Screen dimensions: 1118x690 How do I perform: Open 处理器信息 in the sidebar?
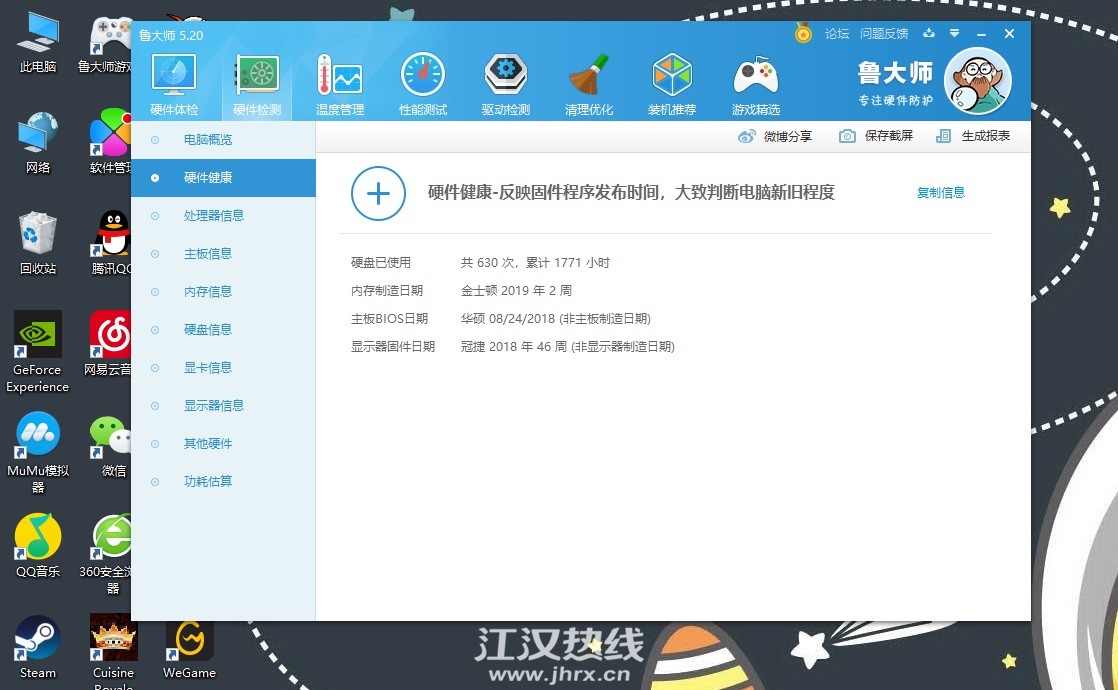pos(223,215)
